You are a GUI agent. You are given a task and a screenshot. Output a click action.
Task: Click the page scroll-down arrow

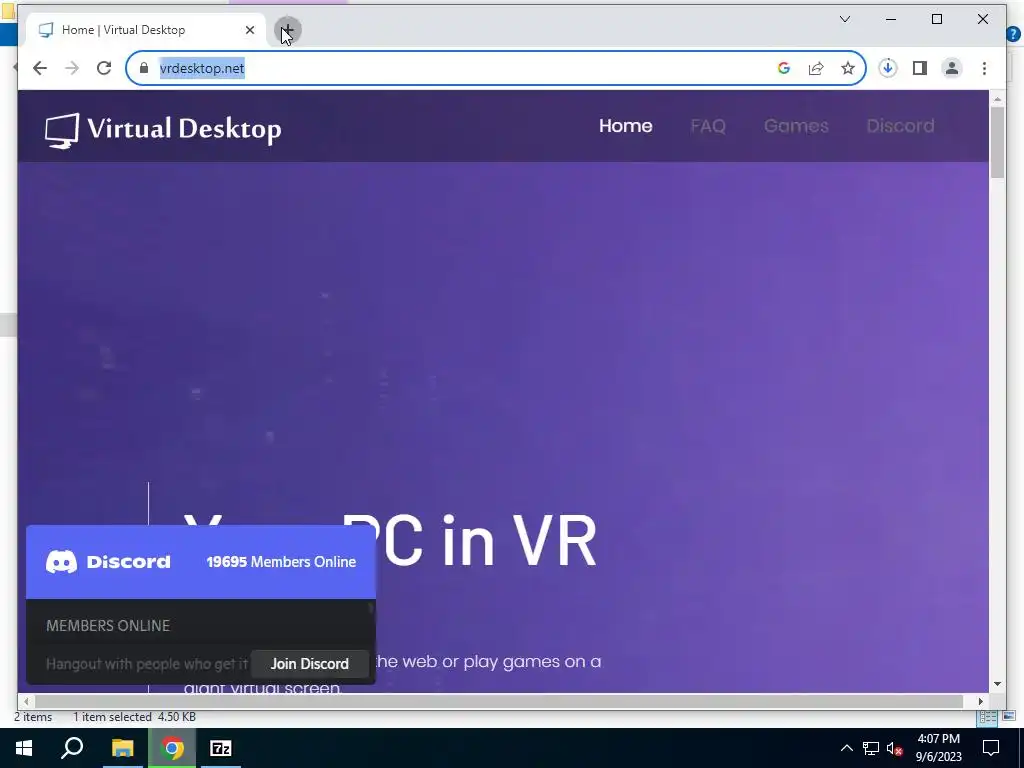point(997,684)
